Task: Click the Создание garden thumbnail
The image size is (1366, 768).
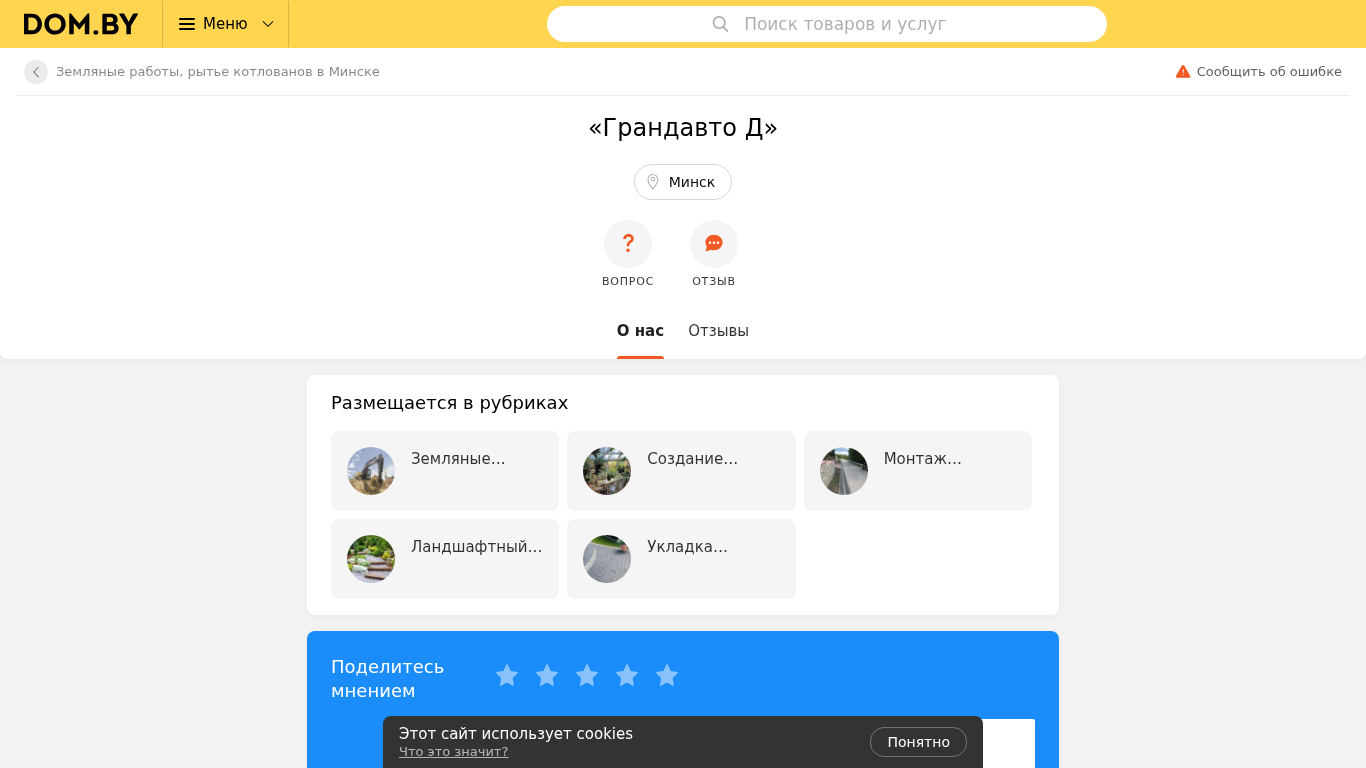Action: pos(607,471)
